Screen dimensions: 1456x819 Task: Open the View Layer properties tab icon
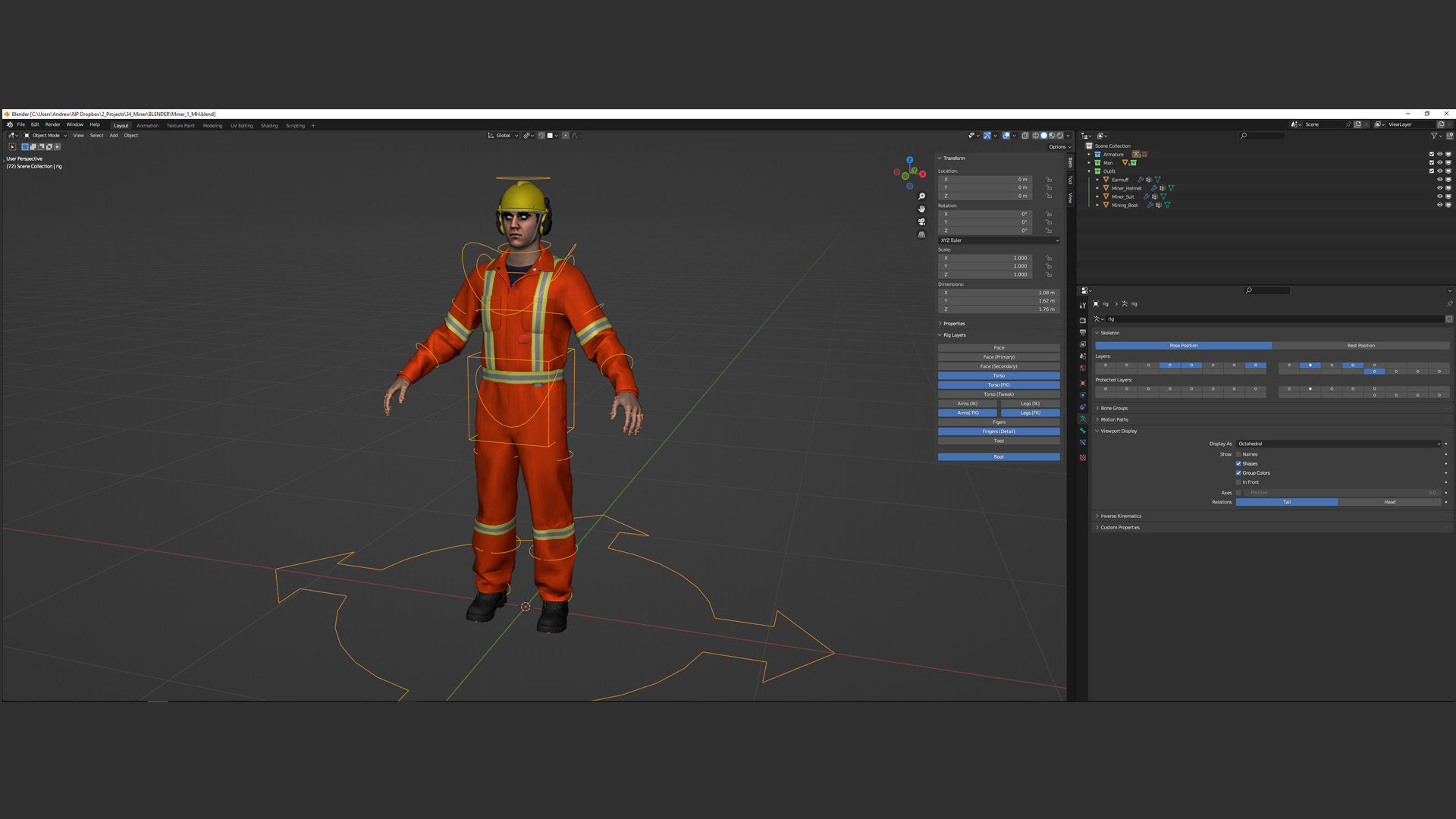point(1082,344)
